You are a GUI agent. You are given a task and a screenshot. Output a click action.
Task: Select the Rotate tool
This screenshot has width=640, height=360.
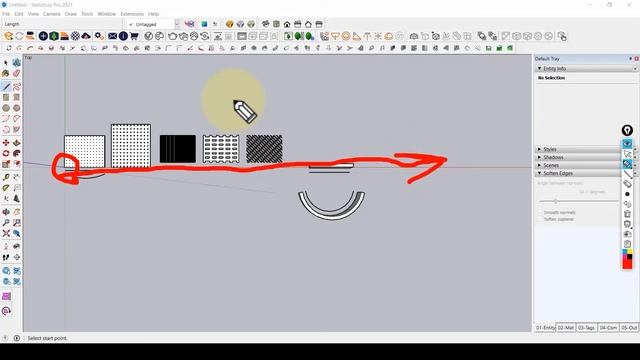pos(6,153)
